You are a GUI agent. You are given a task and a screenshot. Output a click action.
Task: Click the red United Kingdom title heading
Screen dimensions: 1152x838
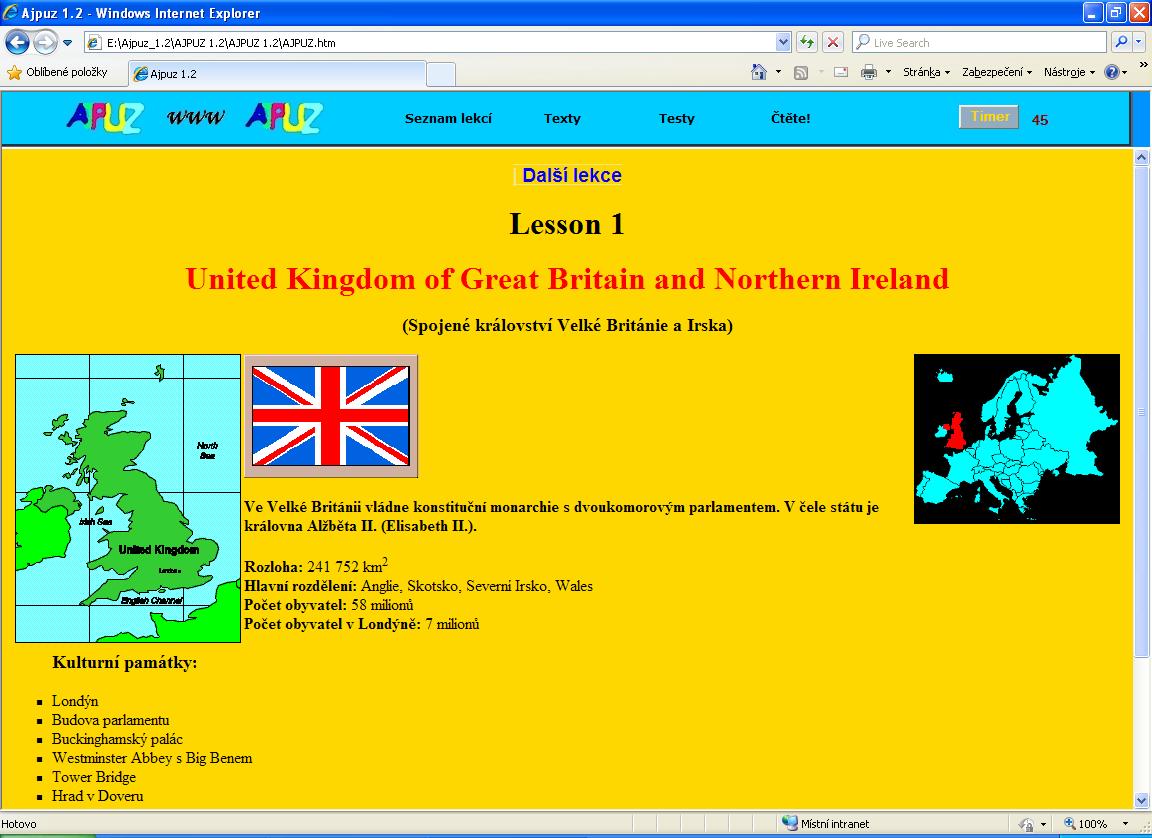click(x=567, y=279)
